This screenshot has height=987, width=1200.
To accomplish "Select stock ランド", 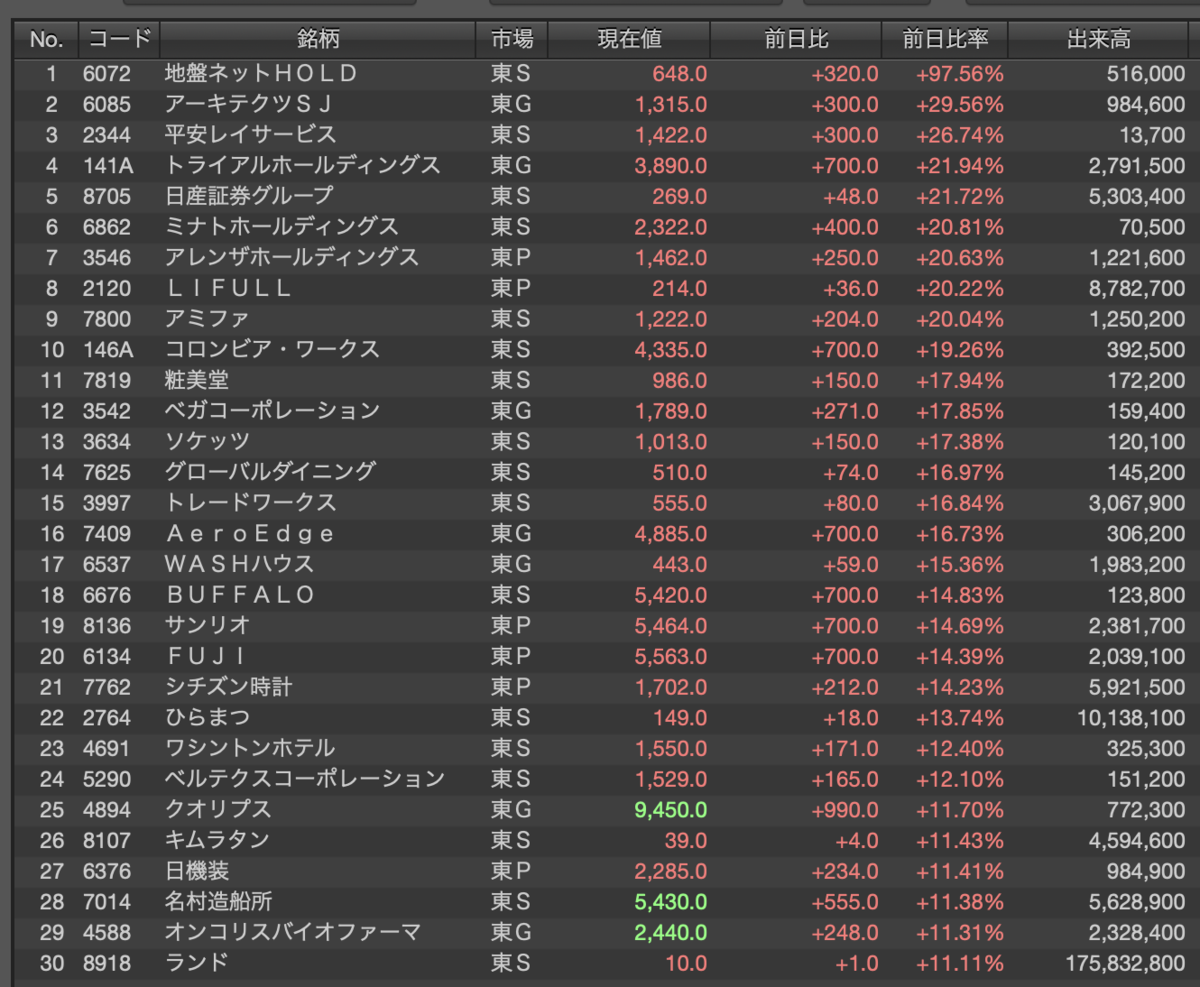I will [x=196, y=963].
